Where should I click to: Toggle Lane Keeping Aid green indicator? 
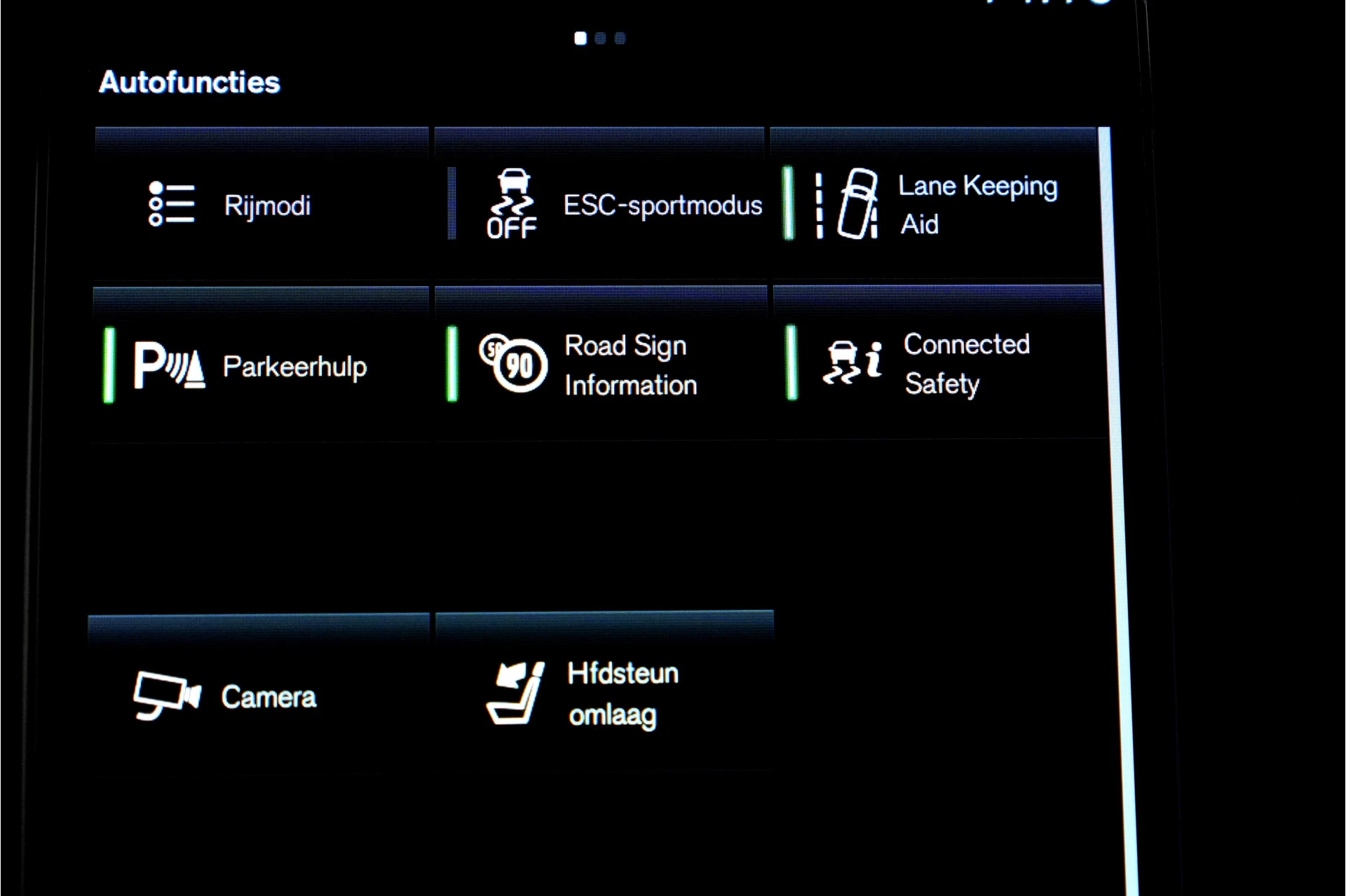coord(789,203)
